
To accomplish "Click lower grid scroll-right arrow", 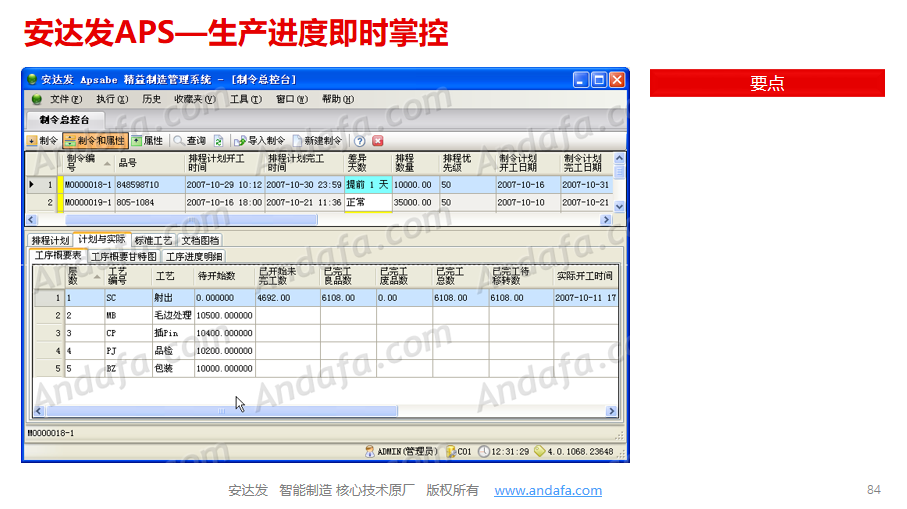I will (611, 411).
